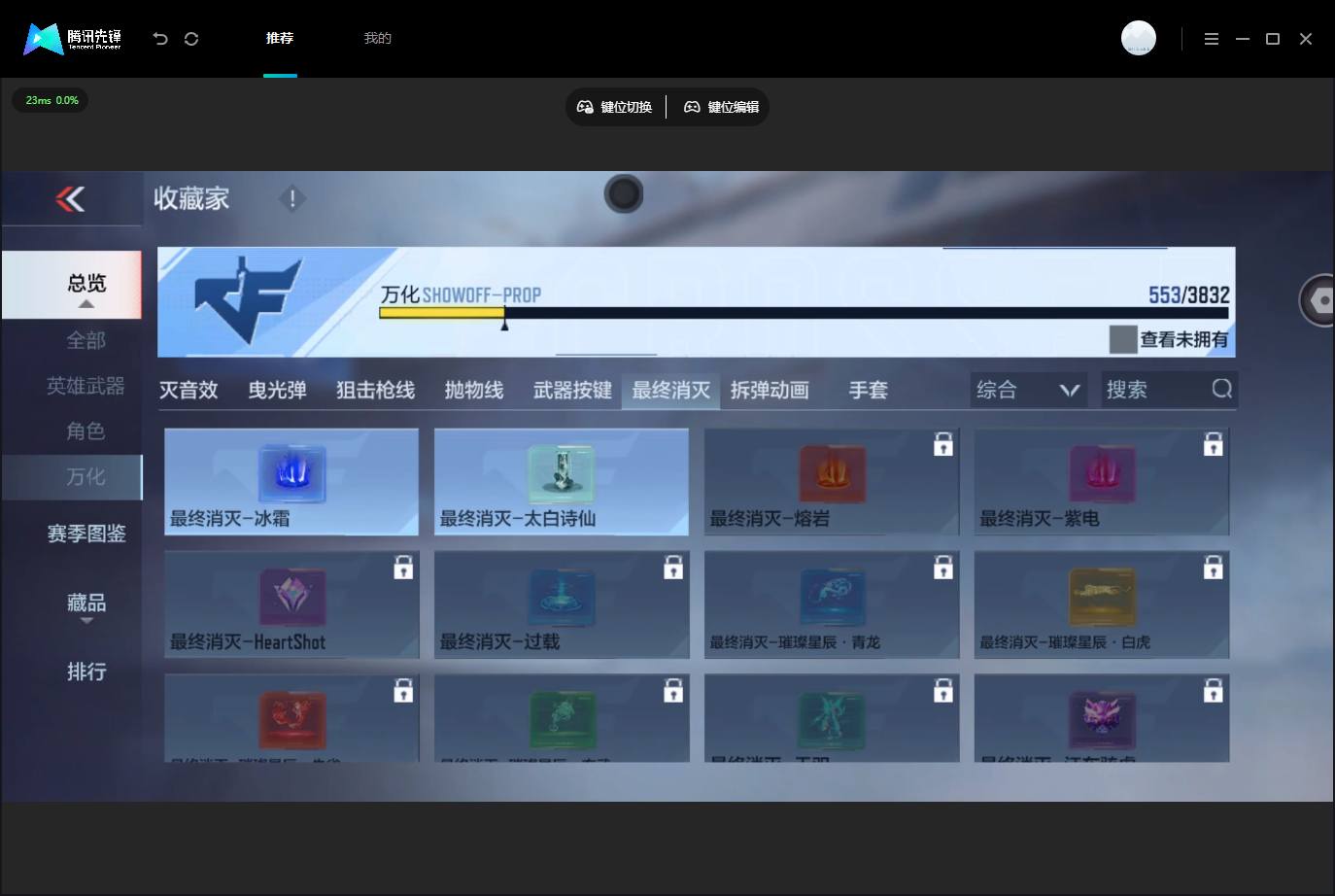Switch to the 我的 tab
The image size is (1335, 896).
coord(377,39)
